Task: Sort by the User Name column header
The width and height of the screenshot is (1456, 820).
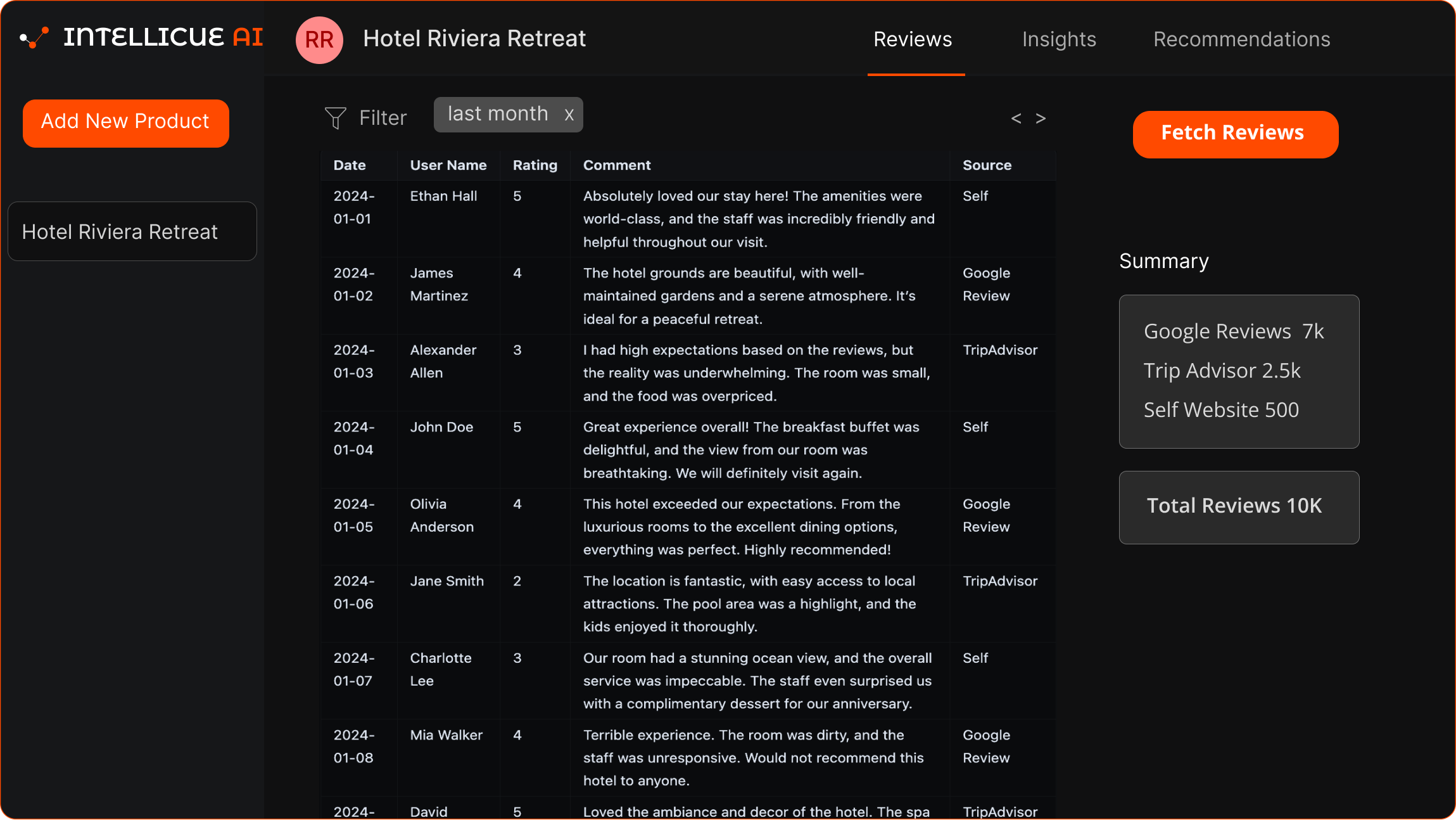Action: (x=448, y=165)
